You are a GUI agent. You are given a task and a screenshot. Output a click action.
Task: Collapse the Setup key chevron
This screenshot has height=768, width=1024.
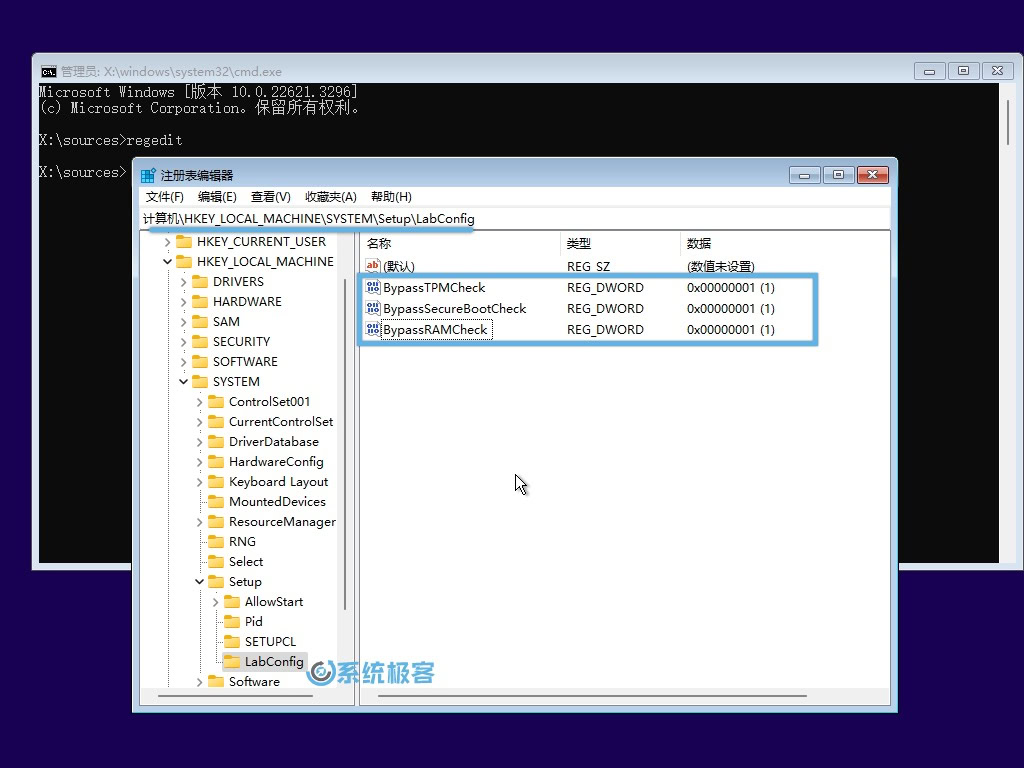click(x=199, y=581)
